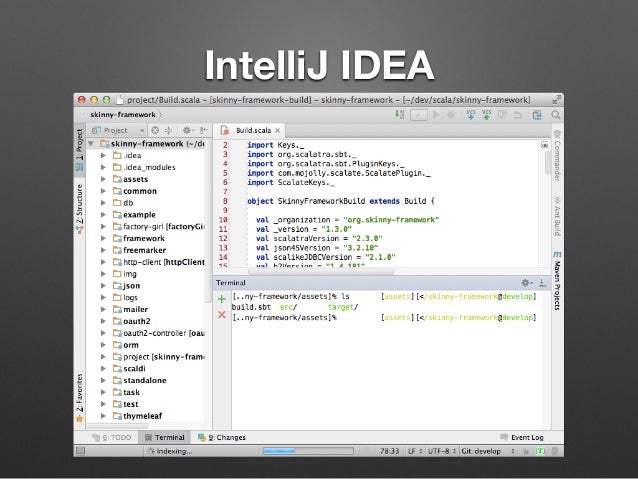
Task: Click Scroll from Source target icon
Action: point(155,130)
